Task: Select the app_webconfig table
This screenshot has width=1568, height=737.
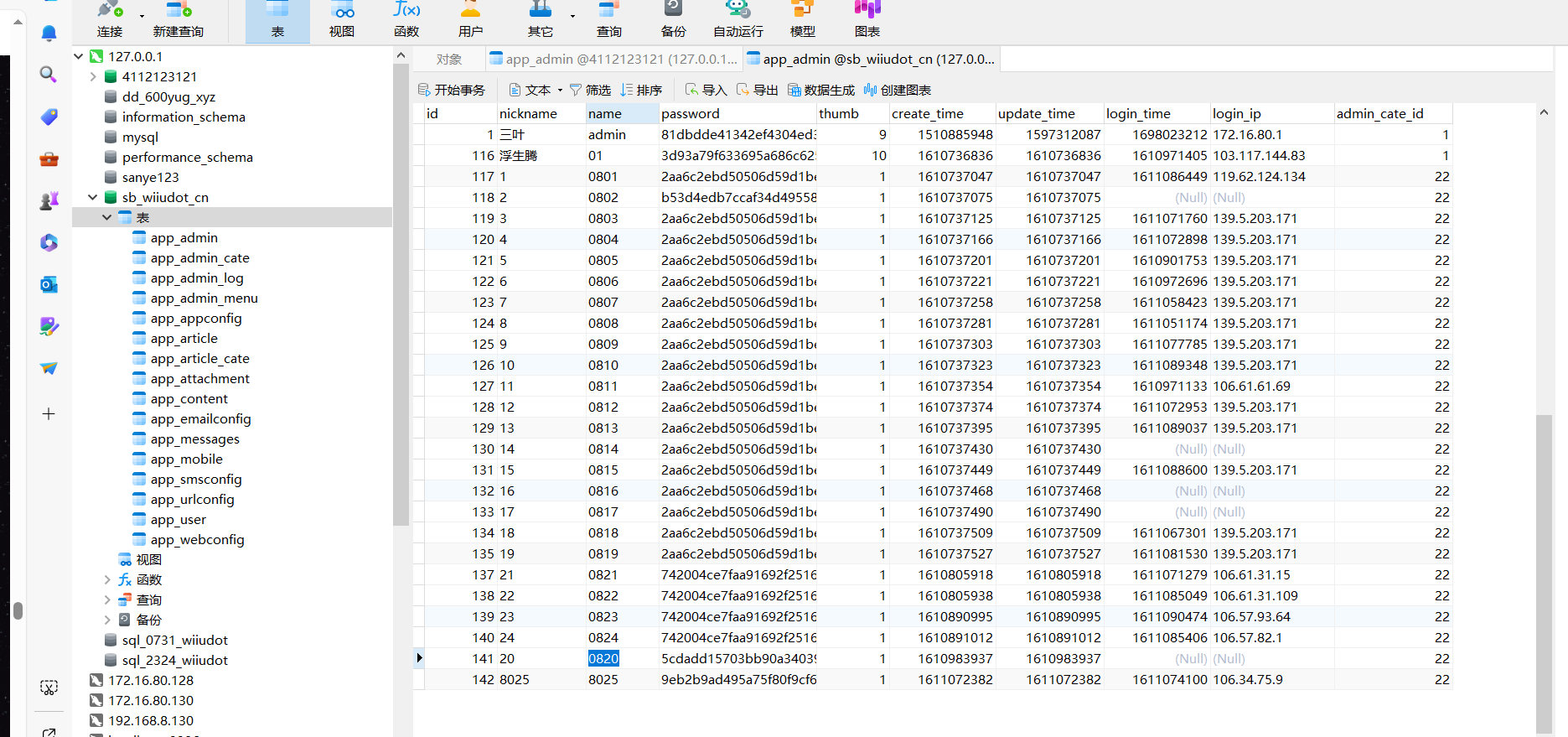Action: pyautogui.click(x=197, y=539)
